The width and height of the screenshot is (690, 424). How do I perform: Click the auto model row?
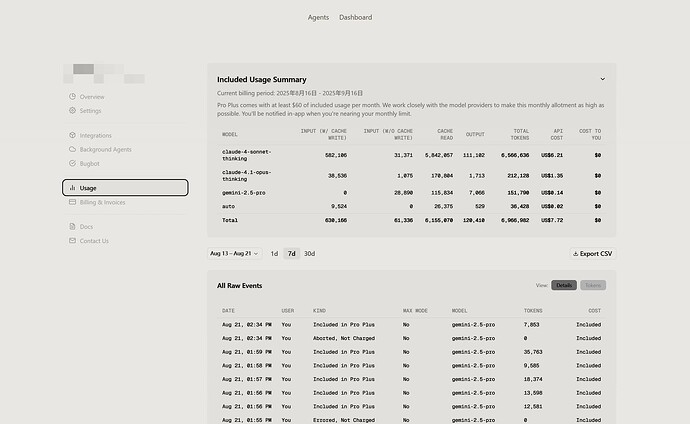point(411,206)
